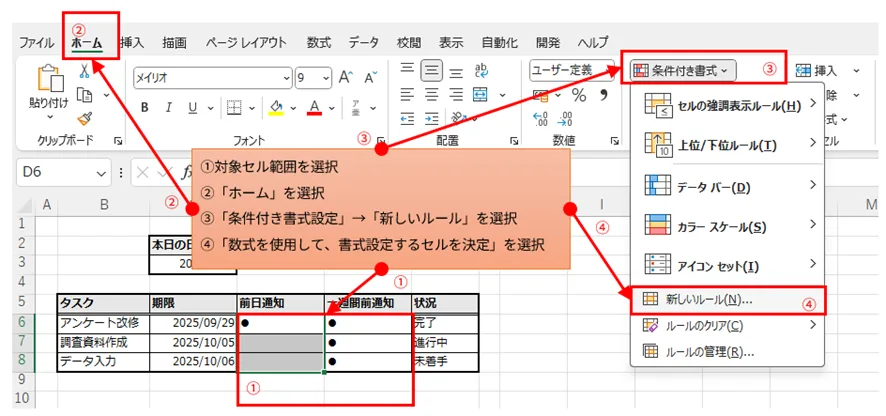Switch to the 挿入 ribbon tab
Image resolution: width=886 pixels, height=416 pixels.
coord(132,42)
